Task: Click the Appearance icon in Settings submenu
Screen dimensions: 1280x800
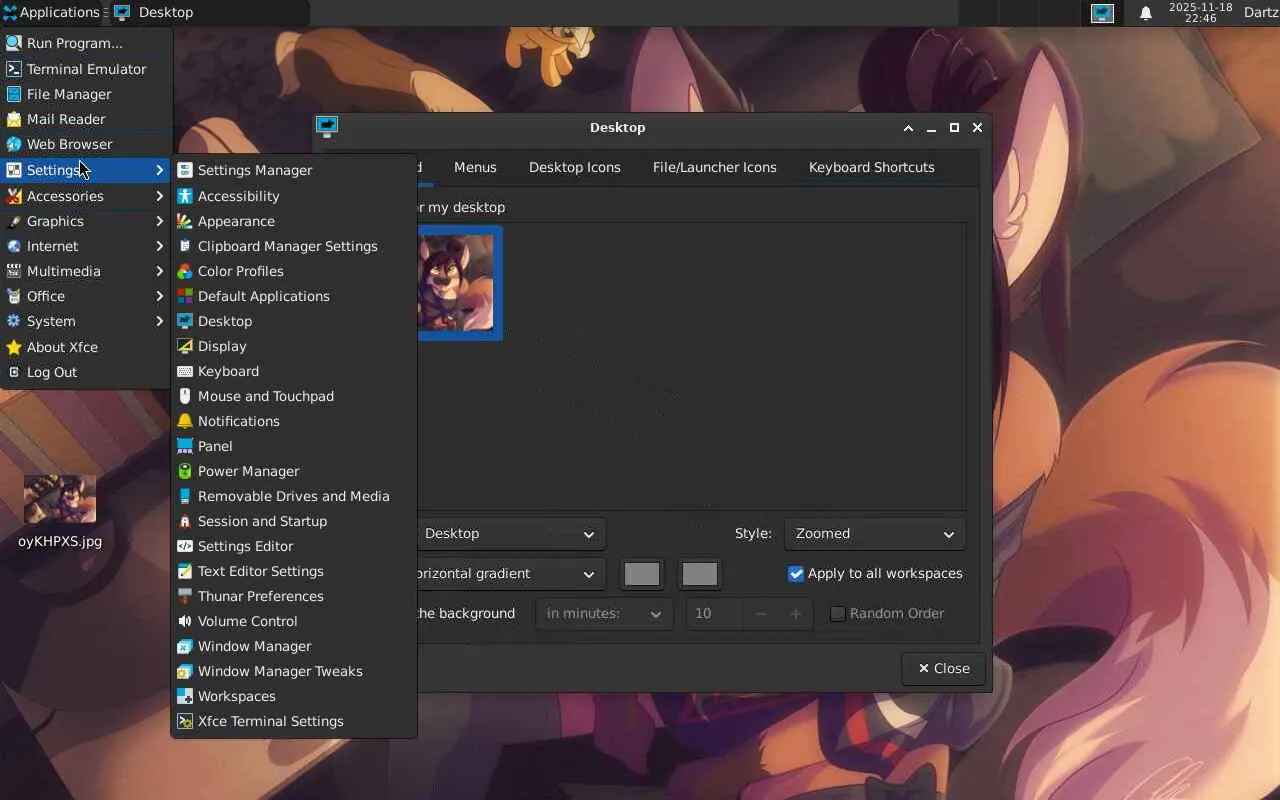Action: click(x=185, y=221)
